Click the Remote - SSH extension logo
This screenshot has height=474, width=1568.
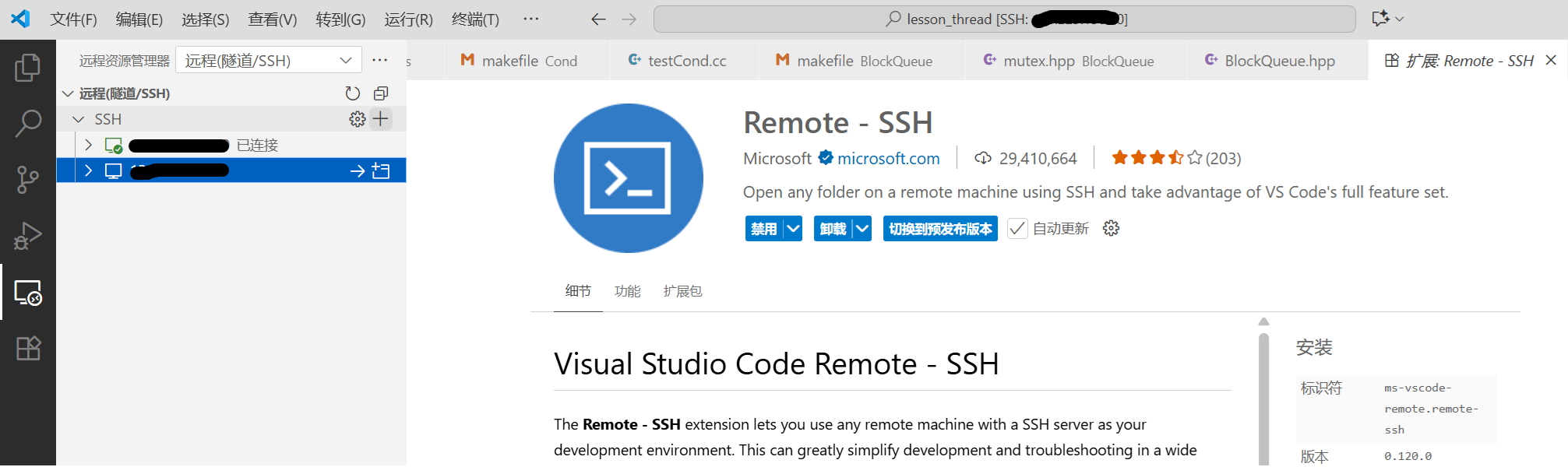pos(629,178)
